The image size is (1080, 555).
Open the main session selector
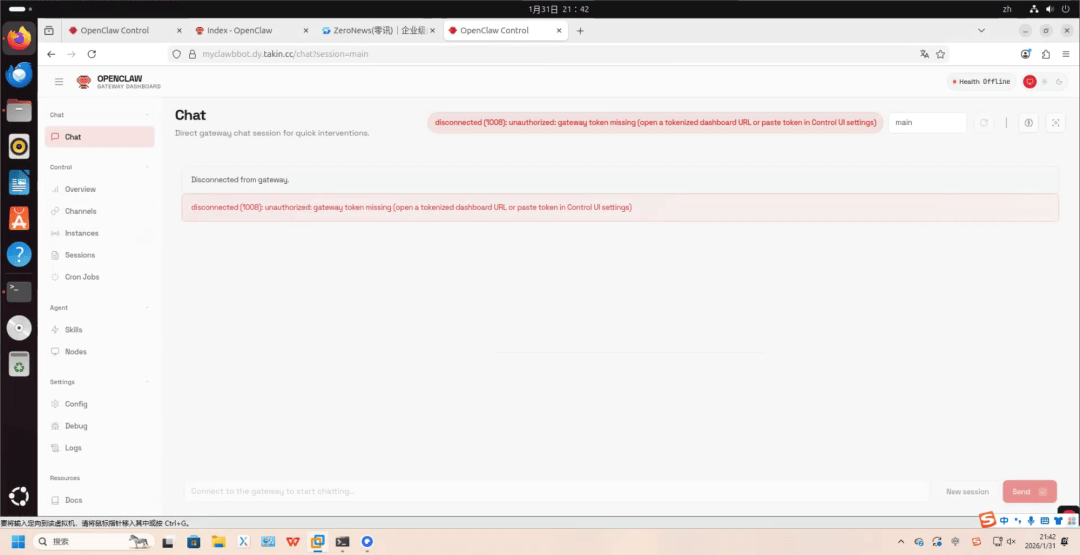[927, 123]
